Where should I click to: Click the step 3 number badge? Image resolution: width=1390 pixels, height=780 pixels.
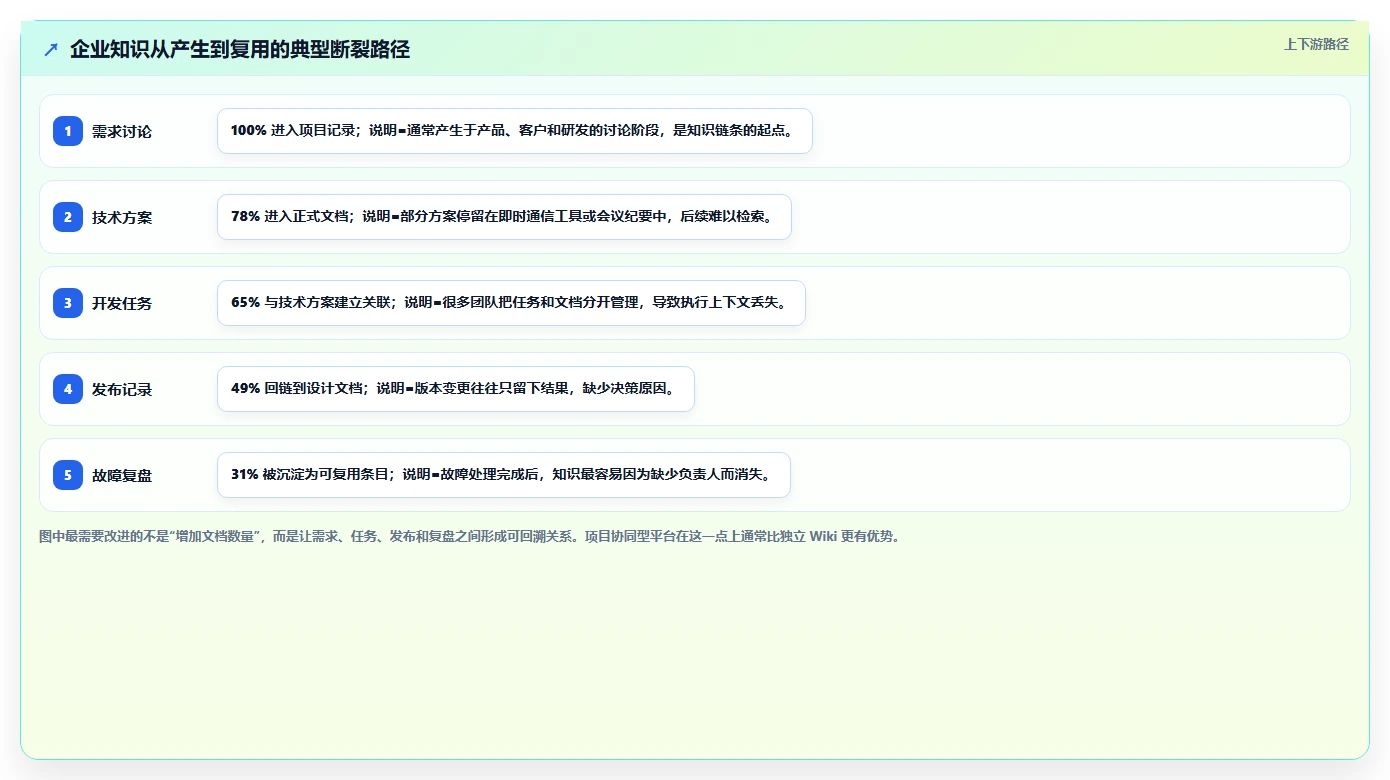[x=68, y=303]
